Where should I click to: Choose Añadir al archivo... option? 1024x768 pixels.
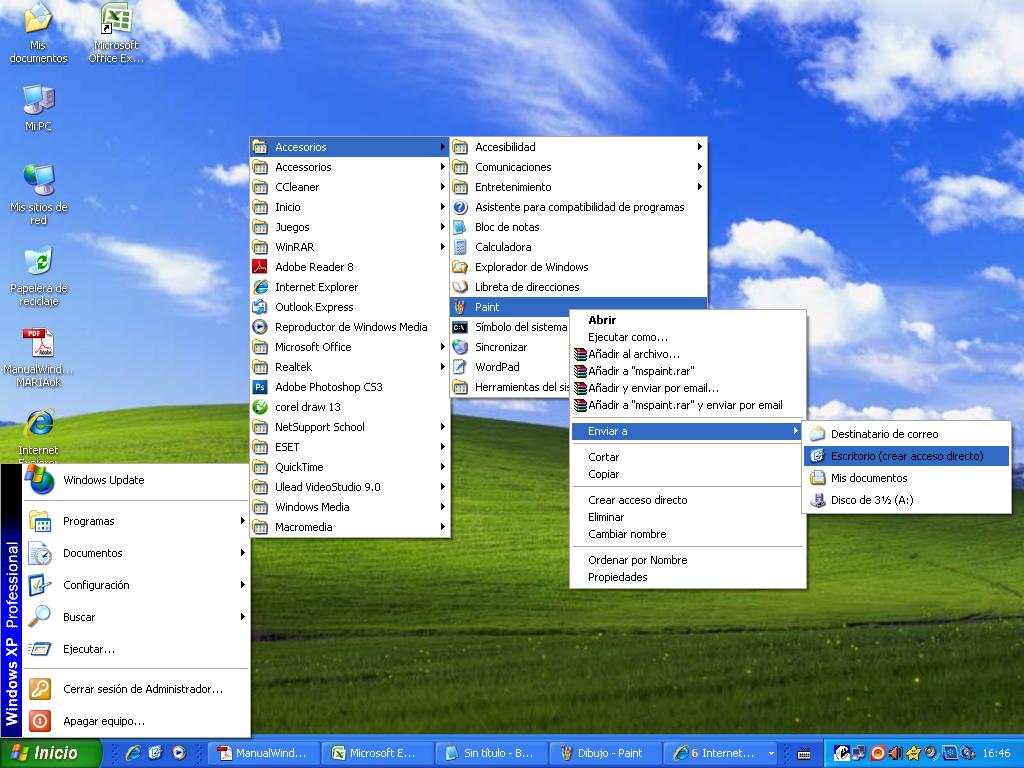click(x=688, y=354)
